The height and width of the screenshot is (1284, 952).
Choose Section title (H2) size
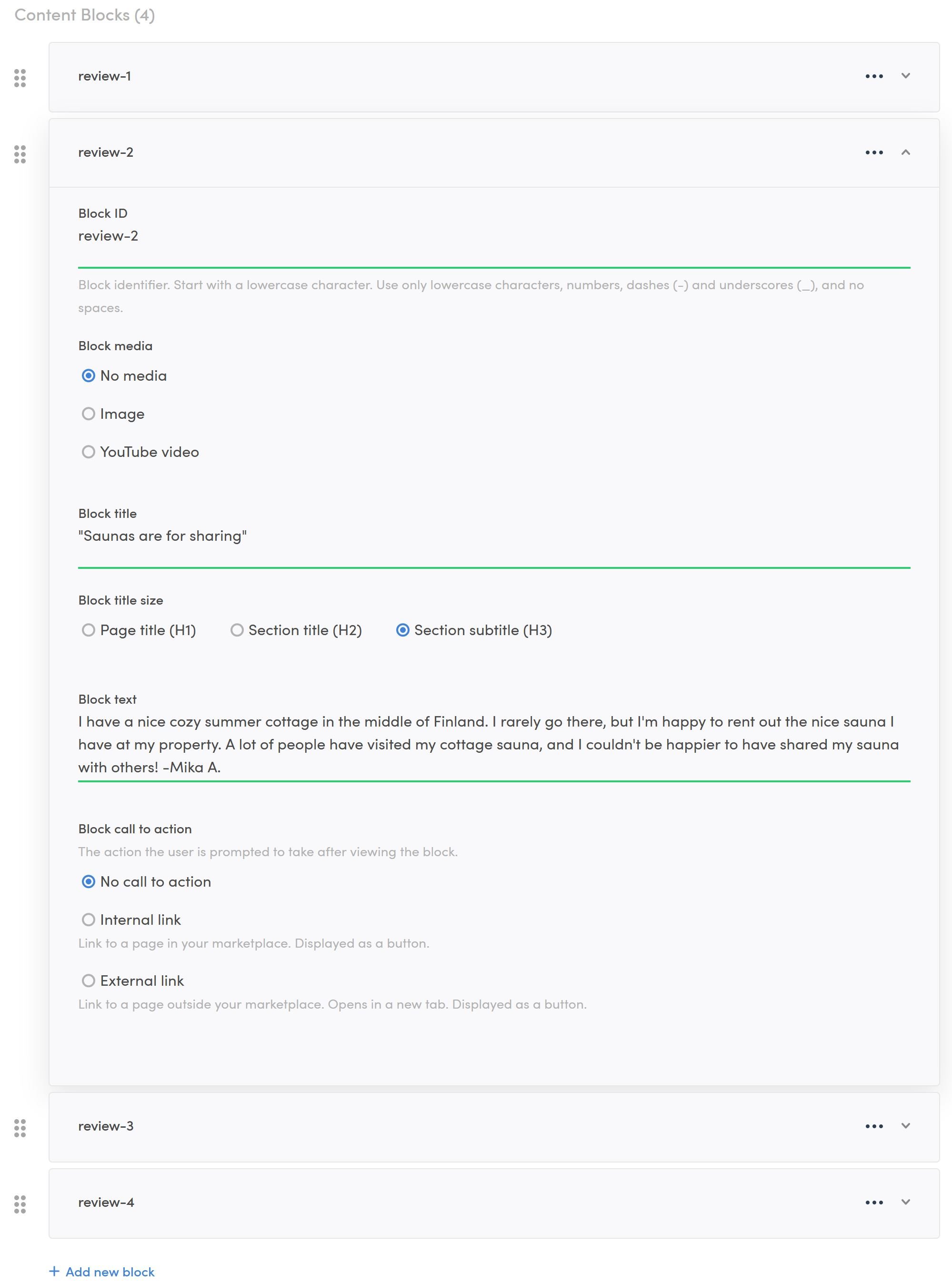(x=237, y=630)
